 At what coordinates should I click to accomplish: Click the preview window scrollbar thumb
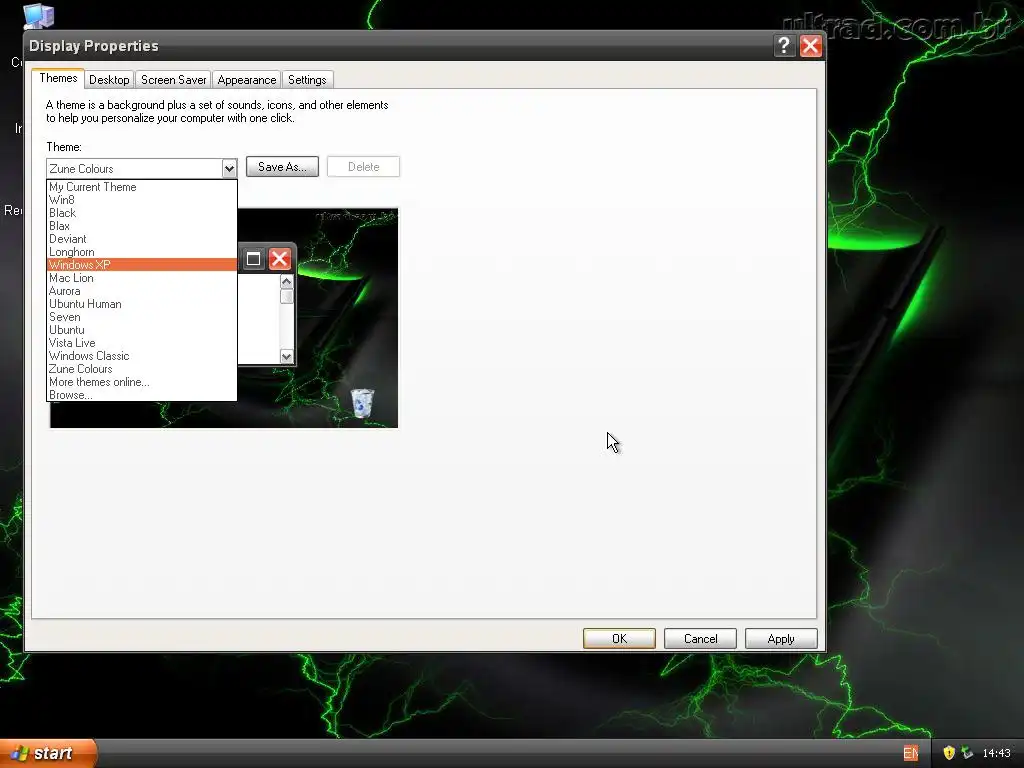287,296
